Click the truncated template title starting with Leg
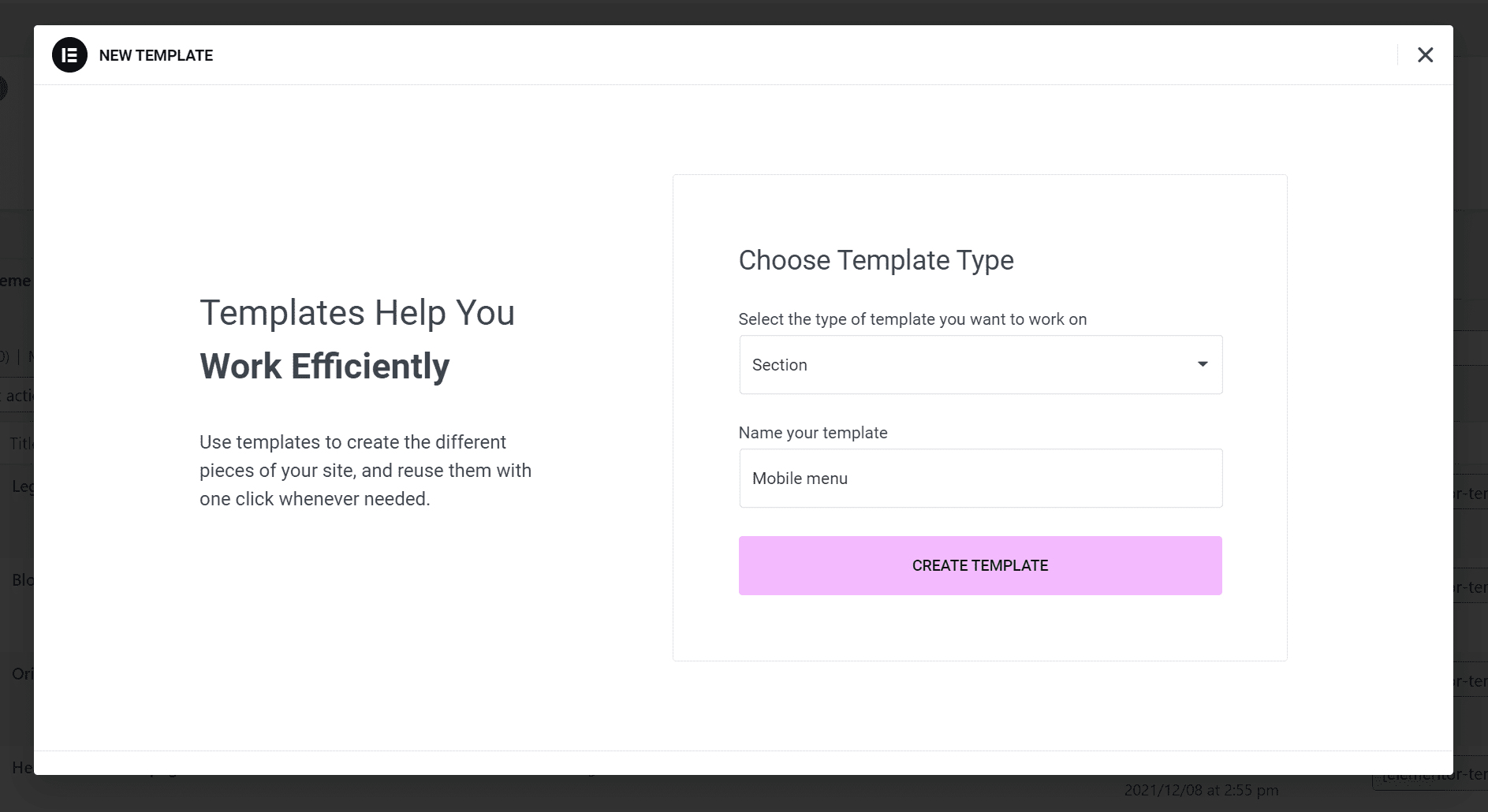1488x812 pixels. pos(24,486)
